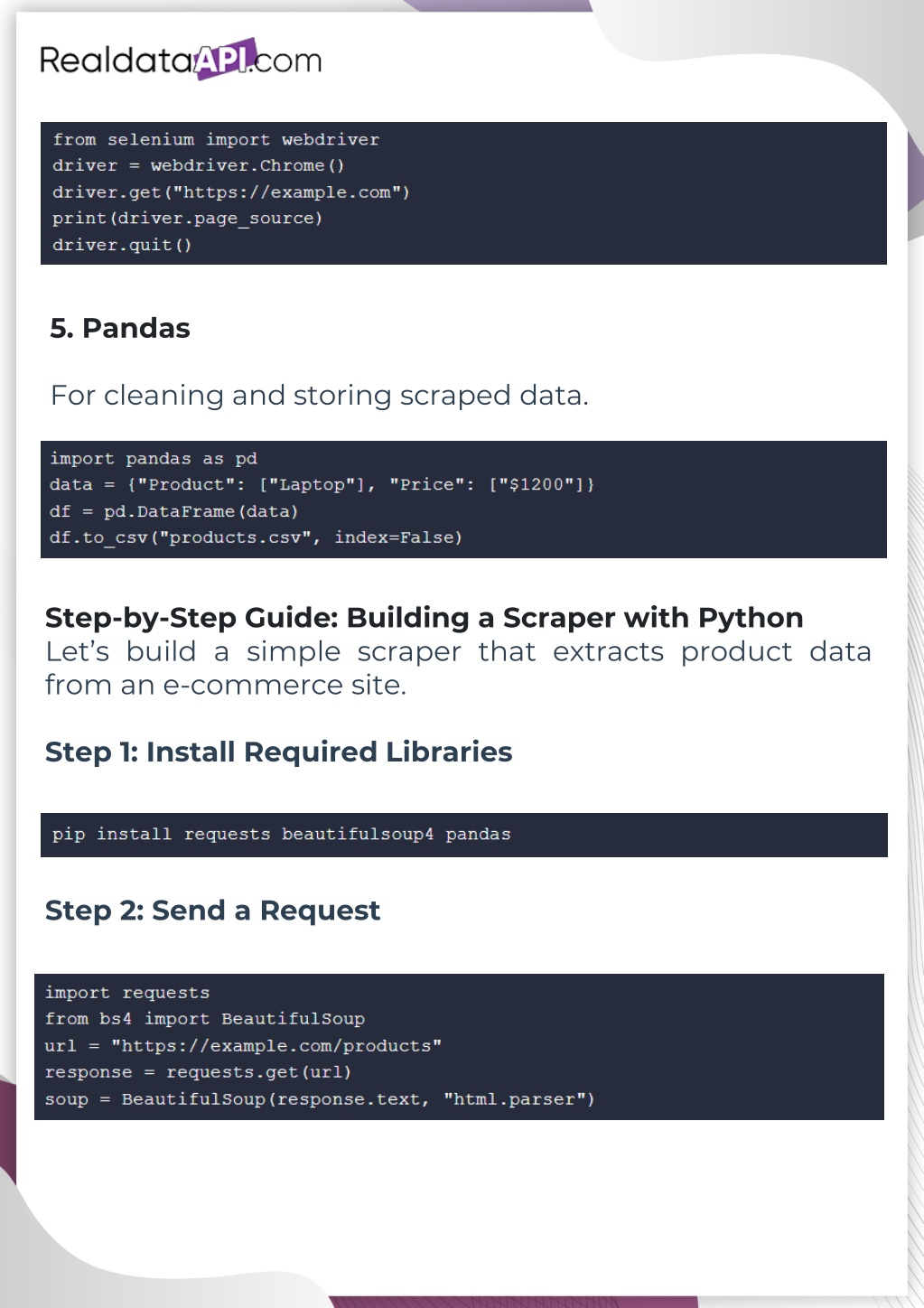The height and width of the screenshot is (1308, 924).
Task: Click the 'Let's build a simple scraper' paragraph
Action: (458, 668)
